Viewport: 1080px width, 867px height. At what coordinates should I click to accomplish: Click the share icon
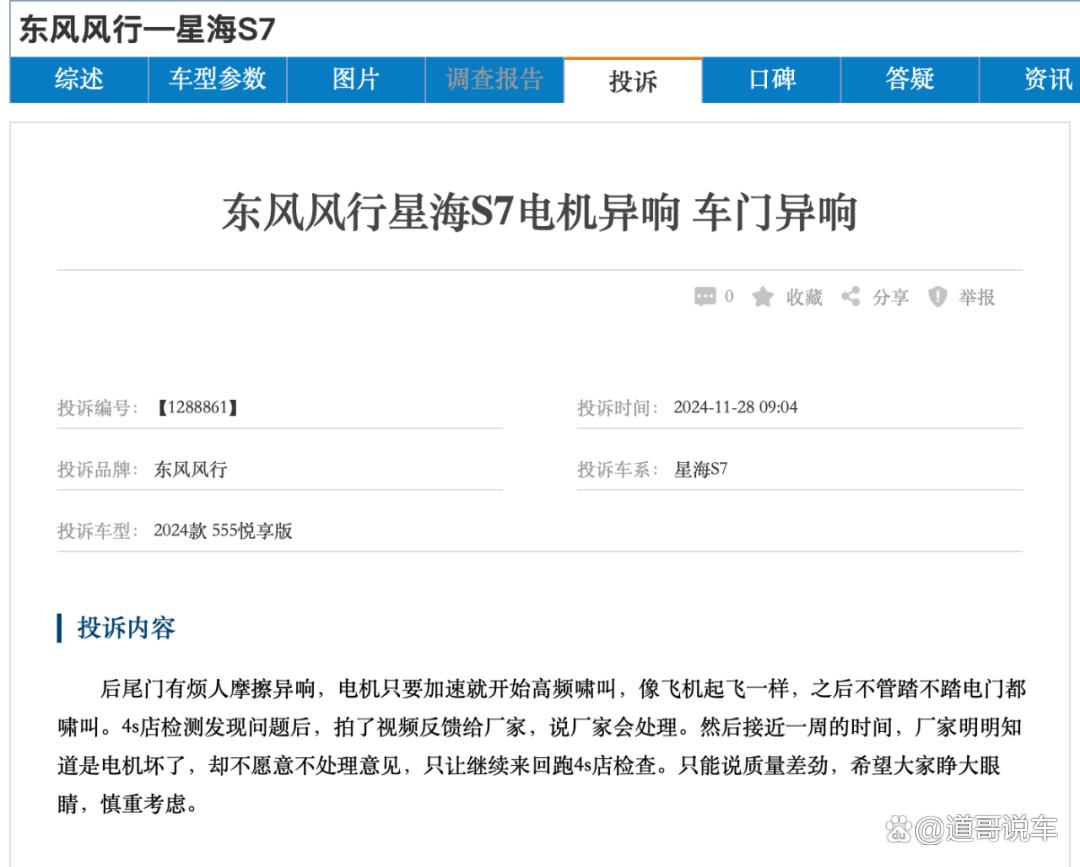[851, 297]
